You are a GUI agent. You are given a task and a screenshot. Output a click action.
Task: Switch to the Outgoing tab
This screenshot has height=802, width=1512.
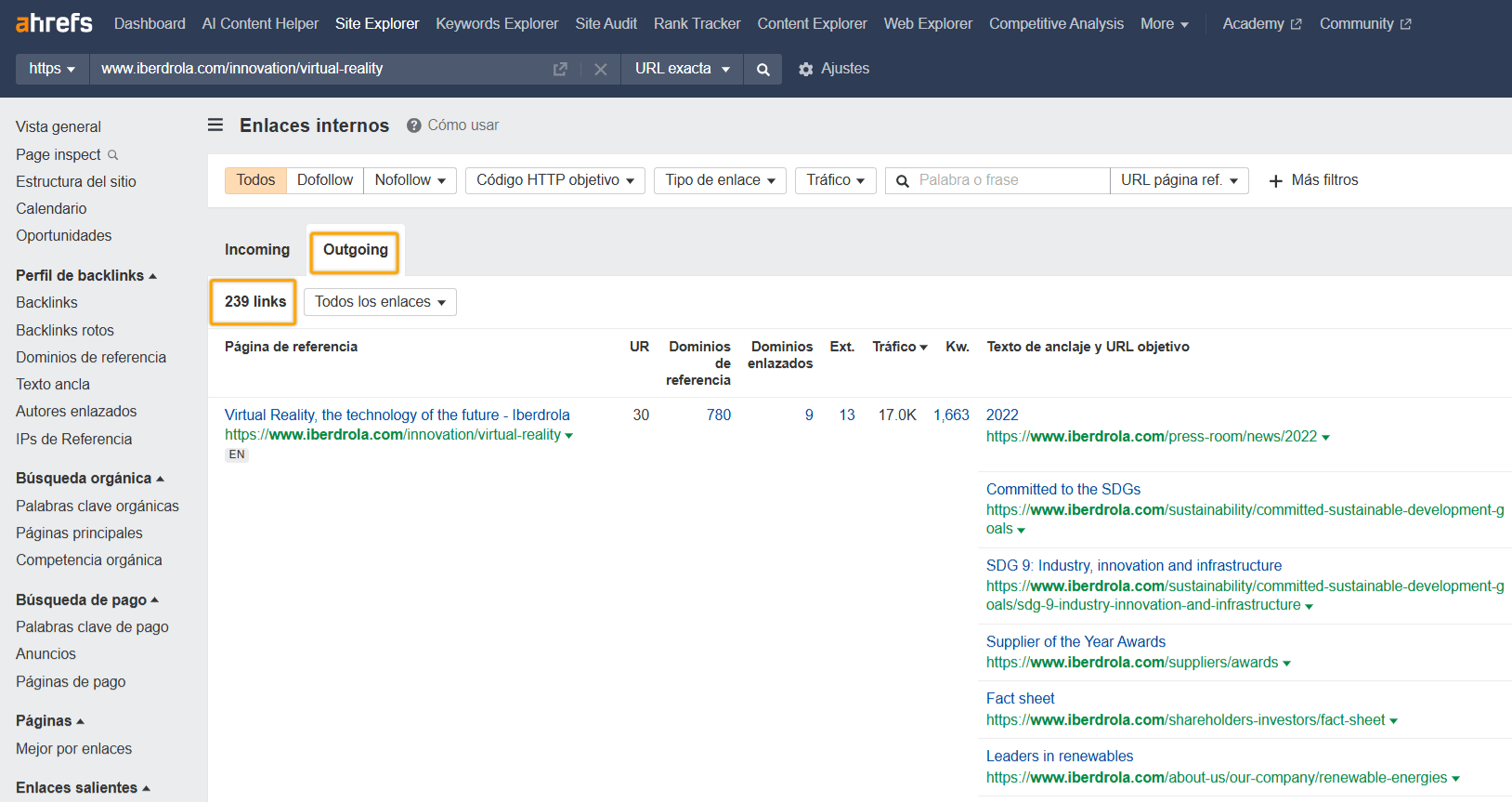[356, 250]
